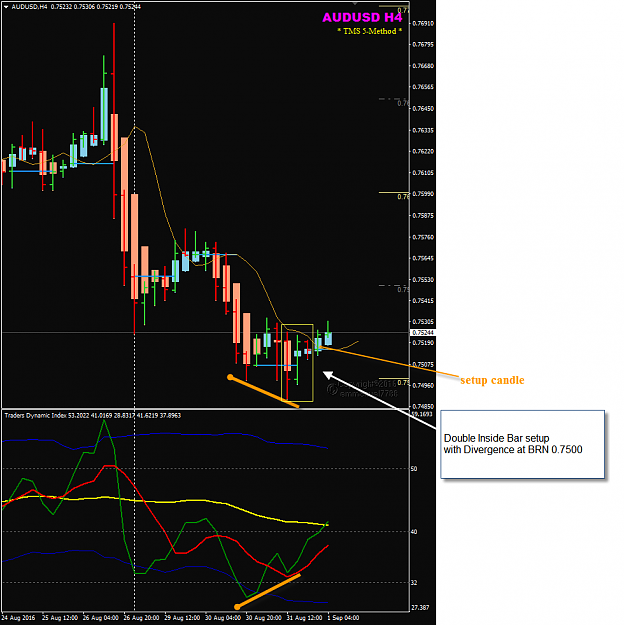Screen dimensions: 624x625
Task: Click the 0.75990 price axis label
Action: [x=423, y=194]
